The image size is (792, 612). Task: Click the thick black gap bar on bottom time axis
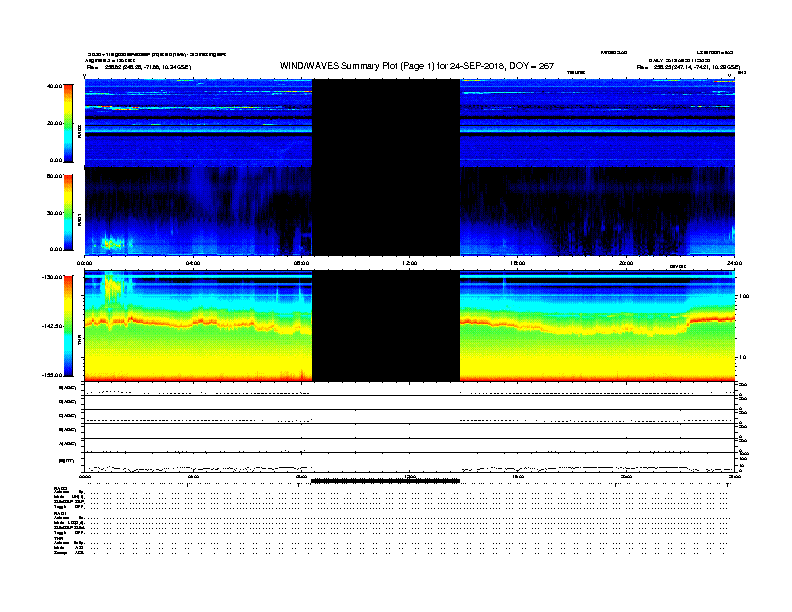click(385, 481)
